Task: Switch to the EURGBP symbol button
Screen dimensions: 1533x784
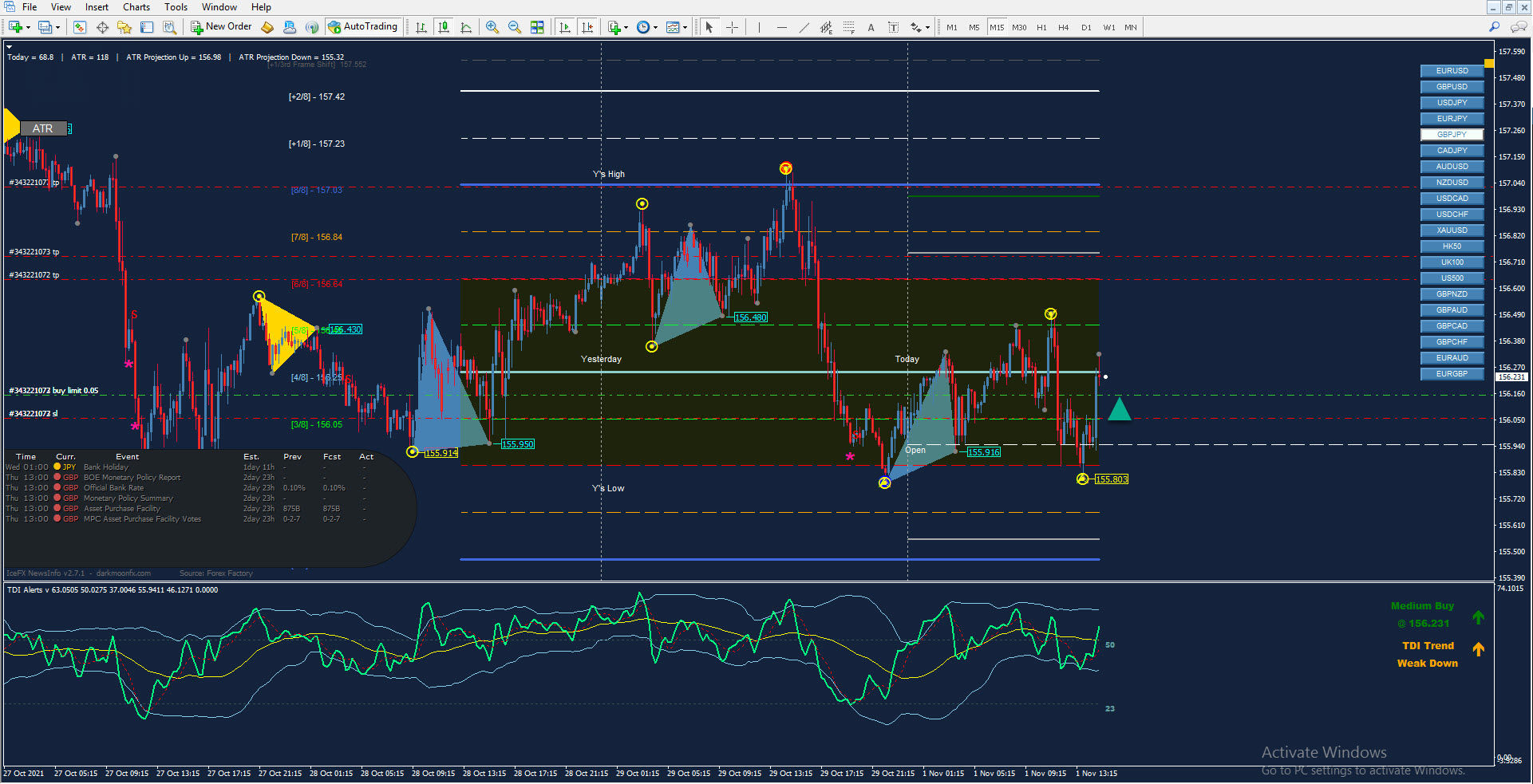Action: (1452, 374)
